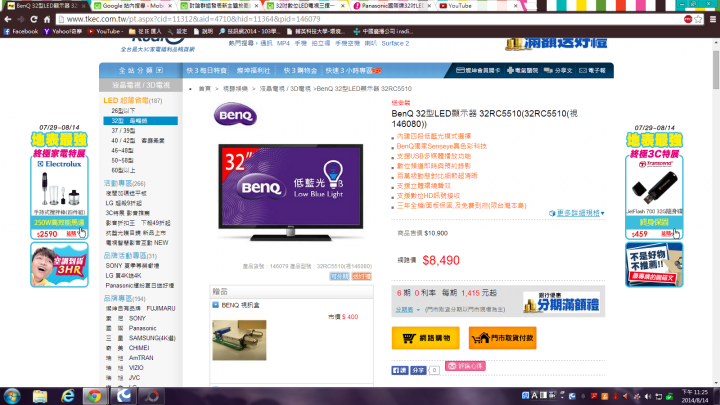Screen dimensions: 720x405
Task: Click the Windows Start button
Action: (x=12, y=396)
